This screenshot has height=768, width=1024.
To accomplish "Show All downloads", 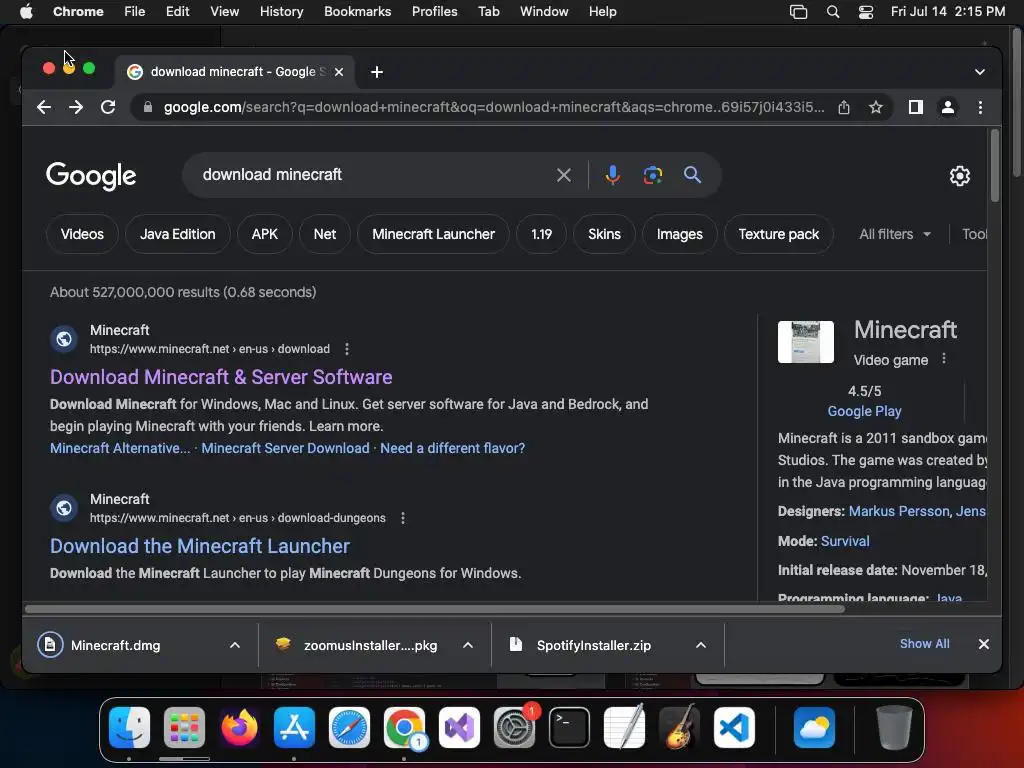I will 924,644.
